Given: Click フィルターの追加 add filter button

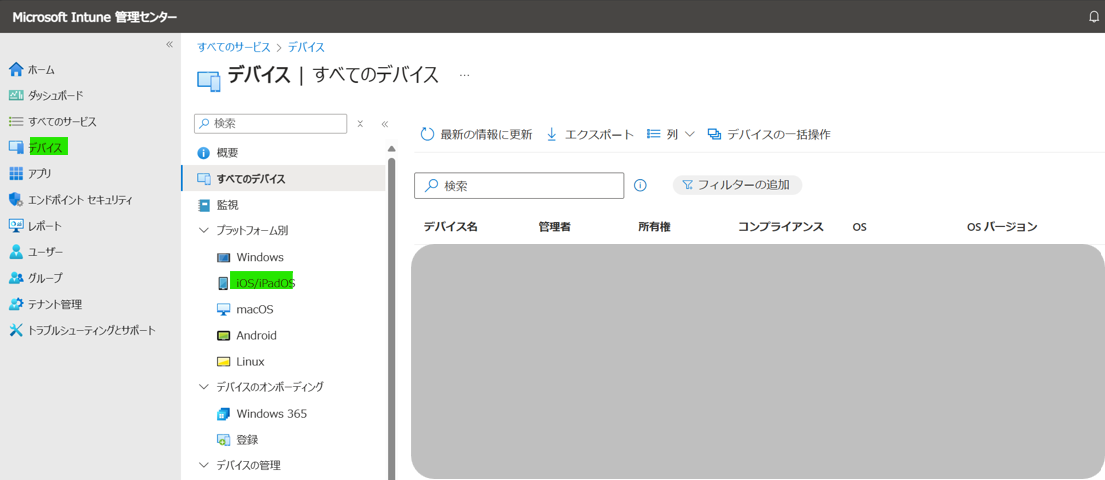Looking at the screenshot, I should 737,185.
